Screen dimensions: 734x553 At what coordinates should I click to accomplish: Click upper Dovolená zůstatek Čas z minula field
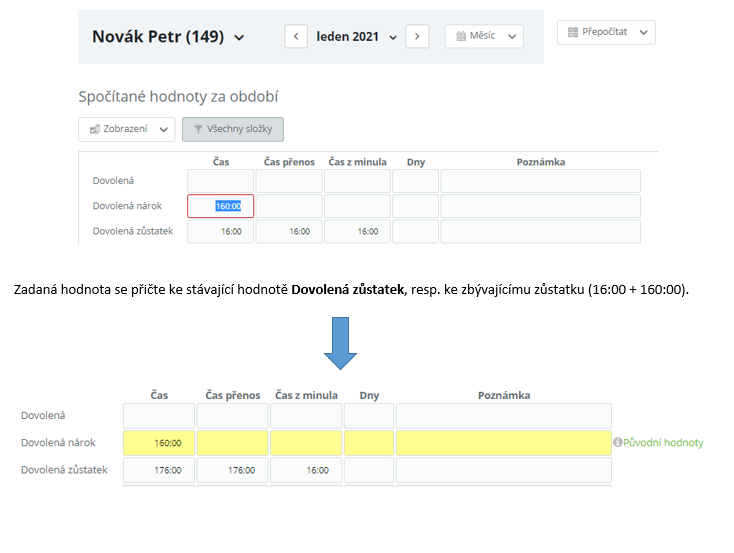(357, 231)
